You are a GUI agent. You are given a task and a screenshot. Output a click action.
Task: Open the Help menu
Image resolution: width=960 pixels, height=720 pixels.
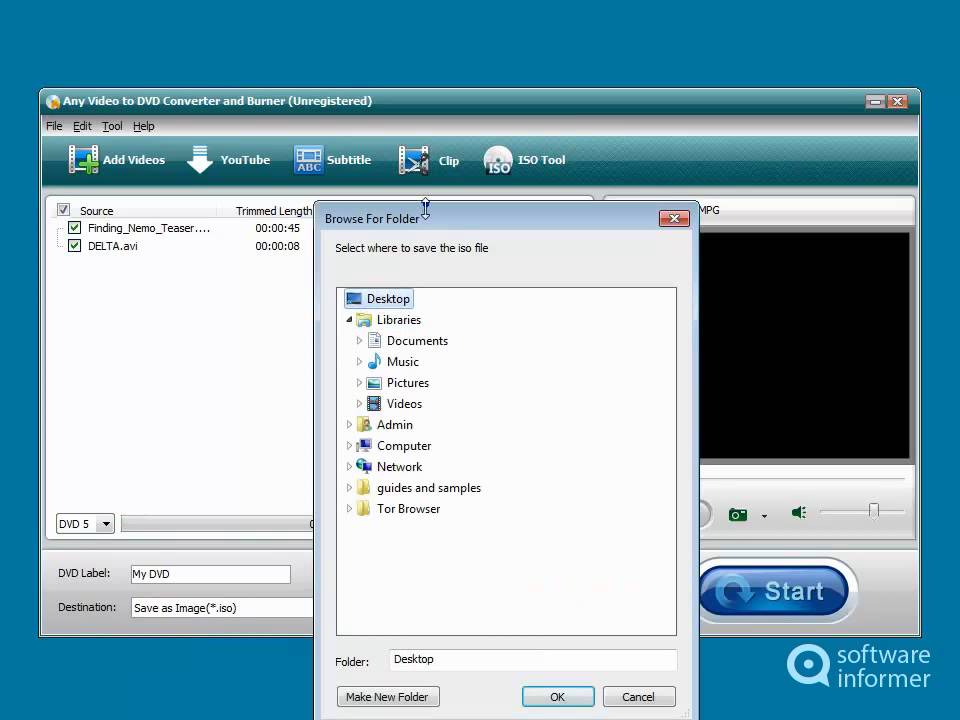[x=143, y=126]
